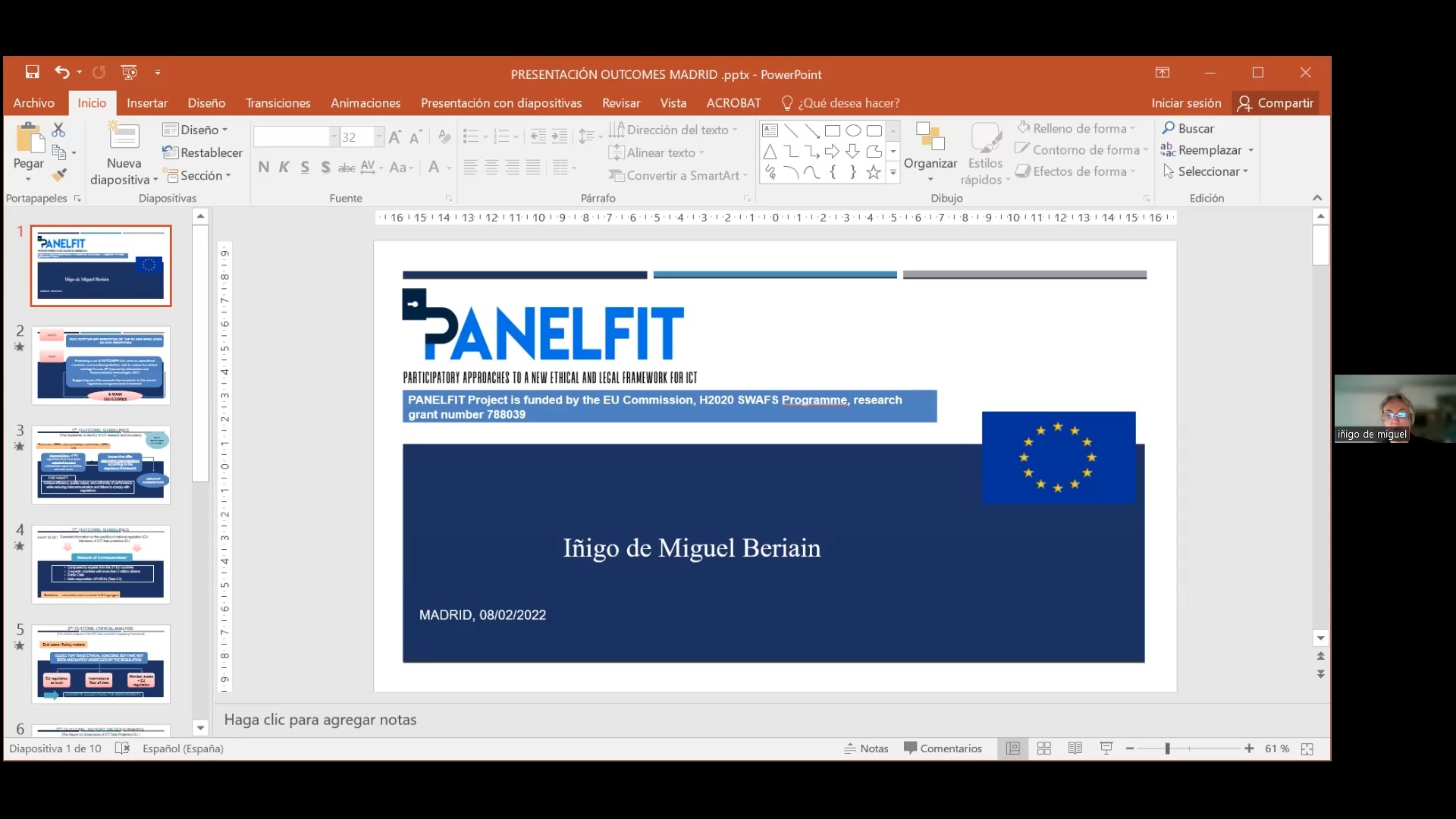Open Comentarios pane from status bar
1456x819 pixels.
[x=943, y=748]
